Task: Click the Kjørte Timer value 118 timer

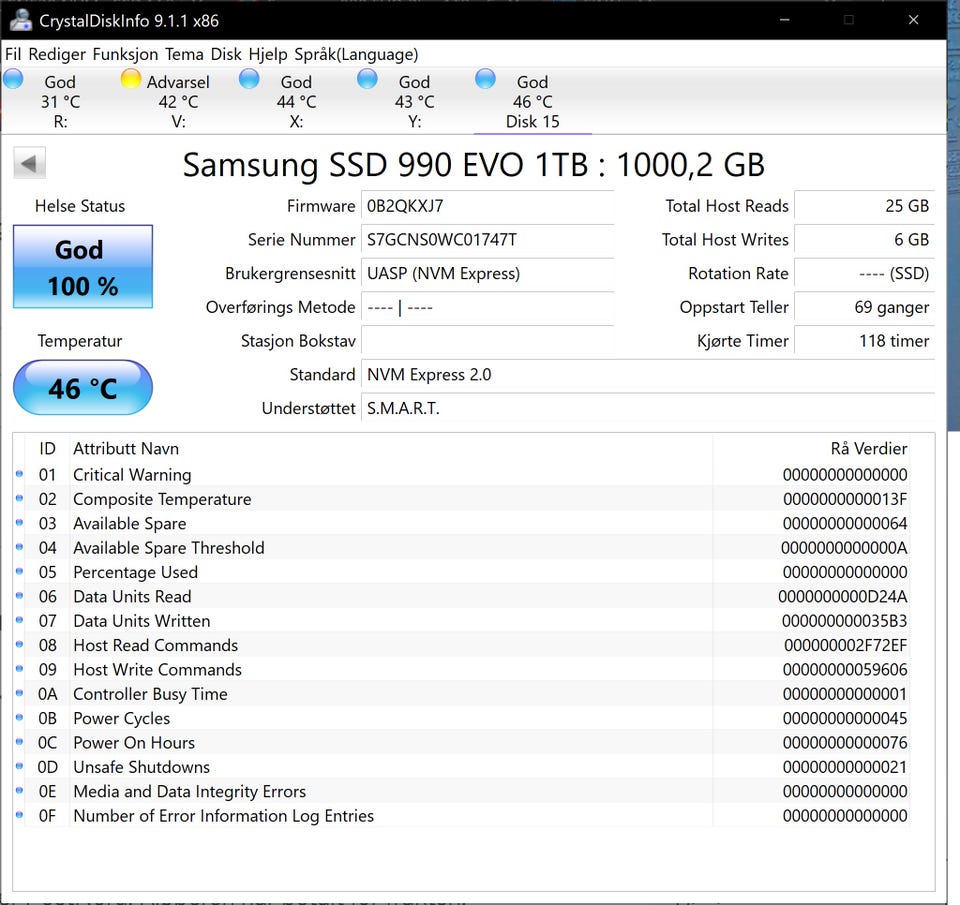Action: (864, 341)
